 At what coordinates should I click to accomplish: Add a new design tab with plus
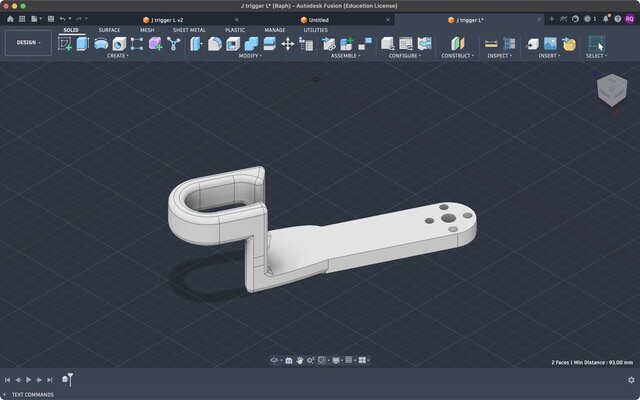tap(552, 19)
